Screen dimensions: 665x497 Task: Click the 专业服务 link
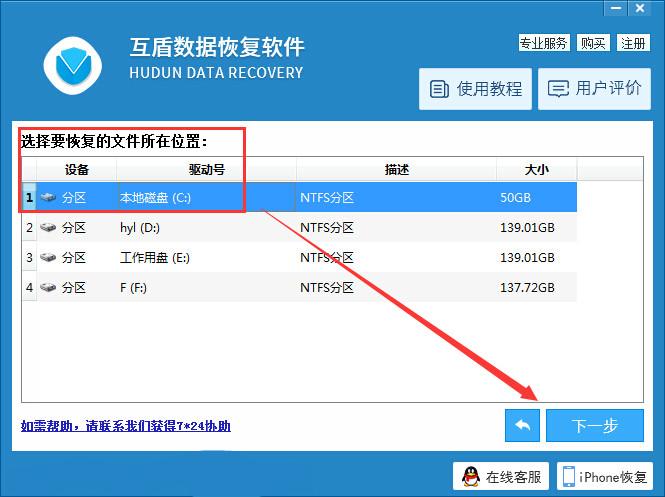coord(544,43)
